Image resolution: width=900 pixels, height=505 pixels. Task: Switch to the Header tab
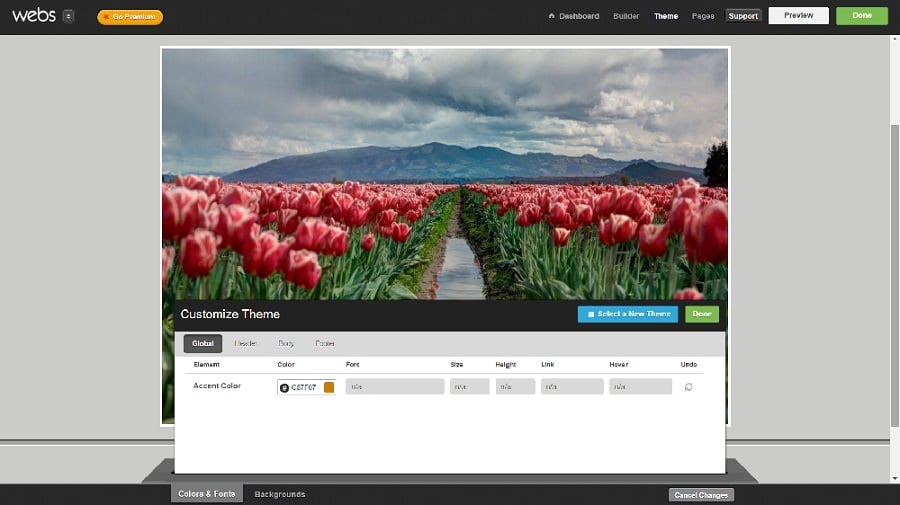click(246, 343)
